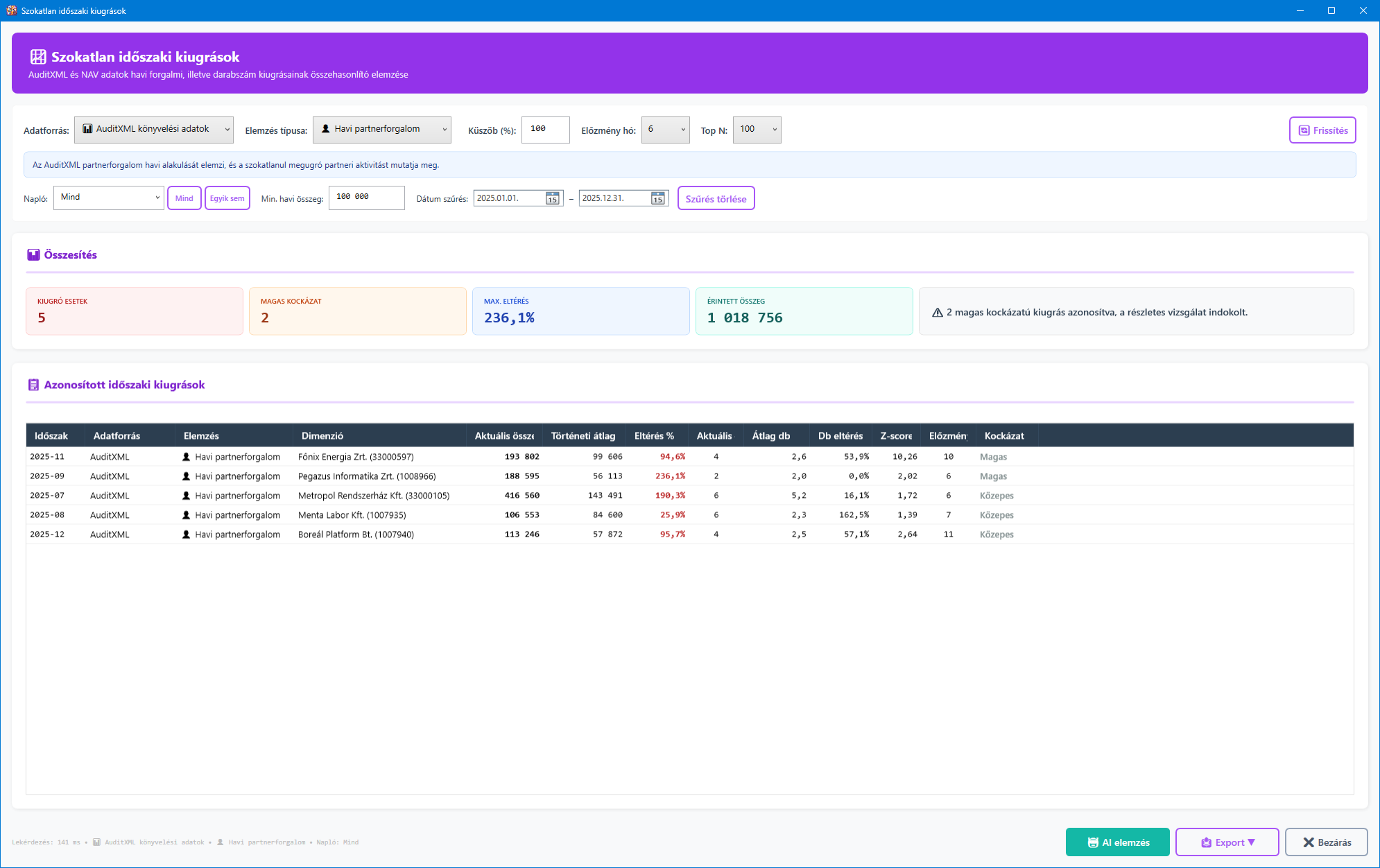
Task: Click the Összesítés section icon
Action: 33,255
